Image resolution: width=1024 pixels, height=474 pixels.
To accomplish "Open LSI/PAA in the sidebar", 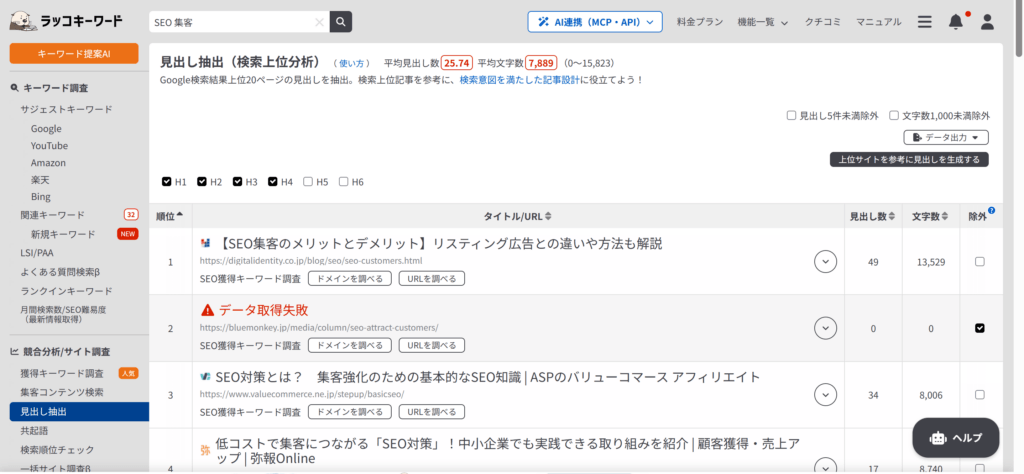I will [x=37, y=253].
